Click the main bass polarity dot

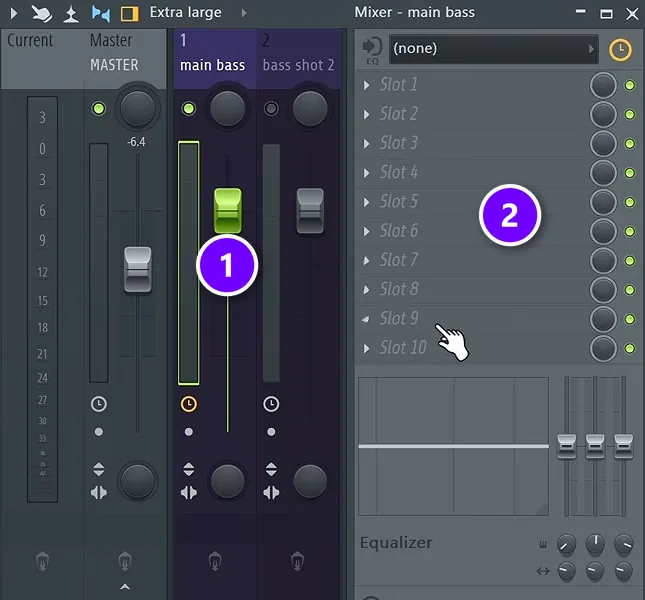click(x=188, y=432)
